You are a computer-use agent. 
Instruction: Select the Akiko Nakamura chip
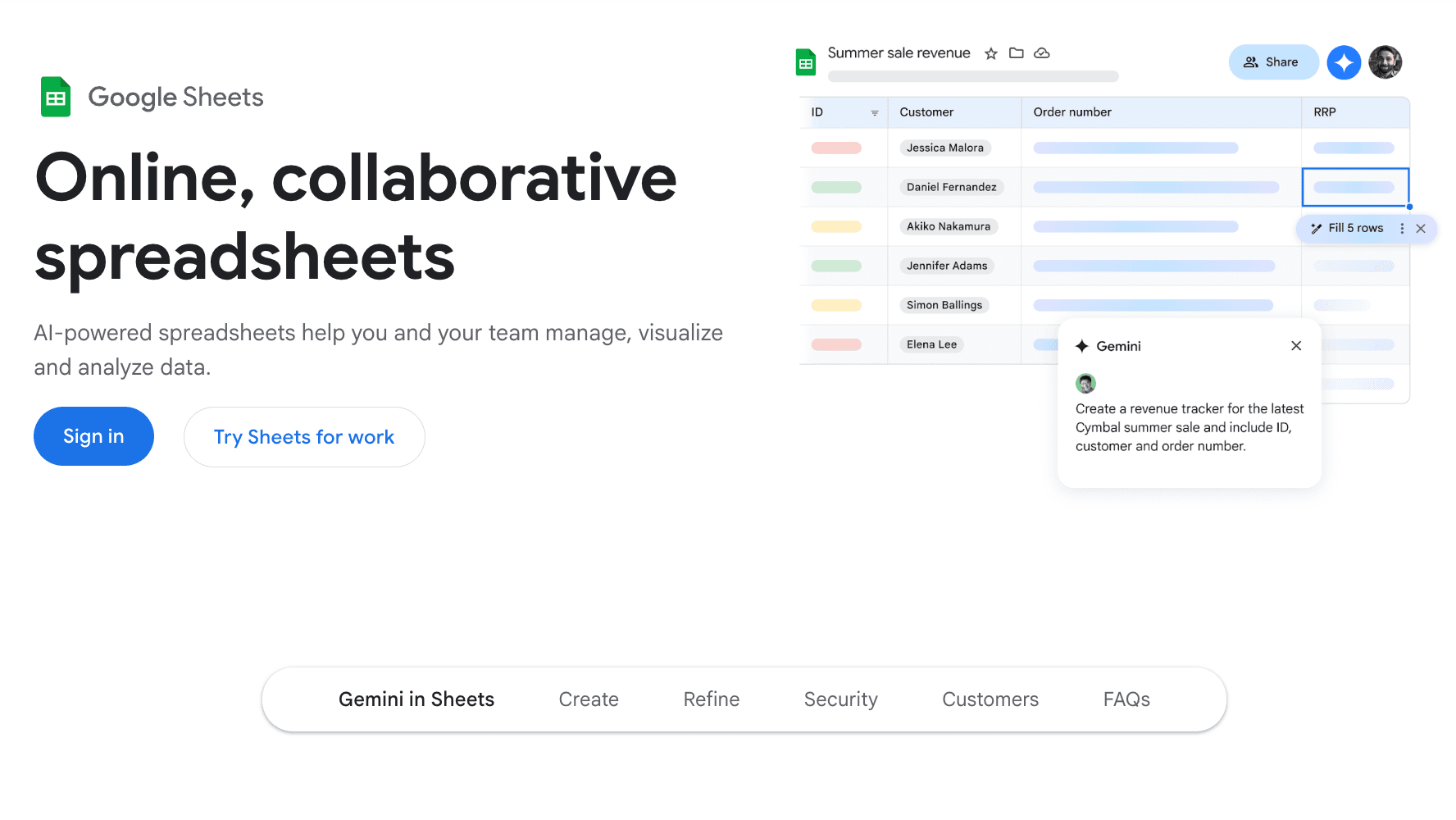(949, 226)
